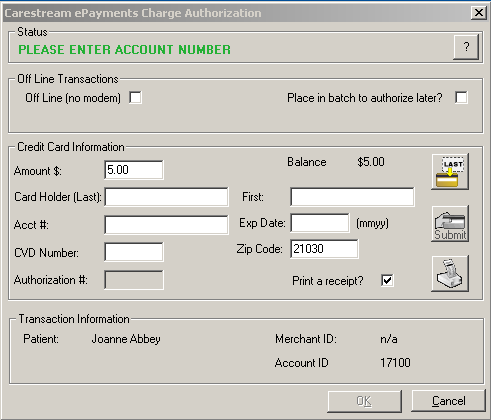Click the Exp Date field

[320, 223]
